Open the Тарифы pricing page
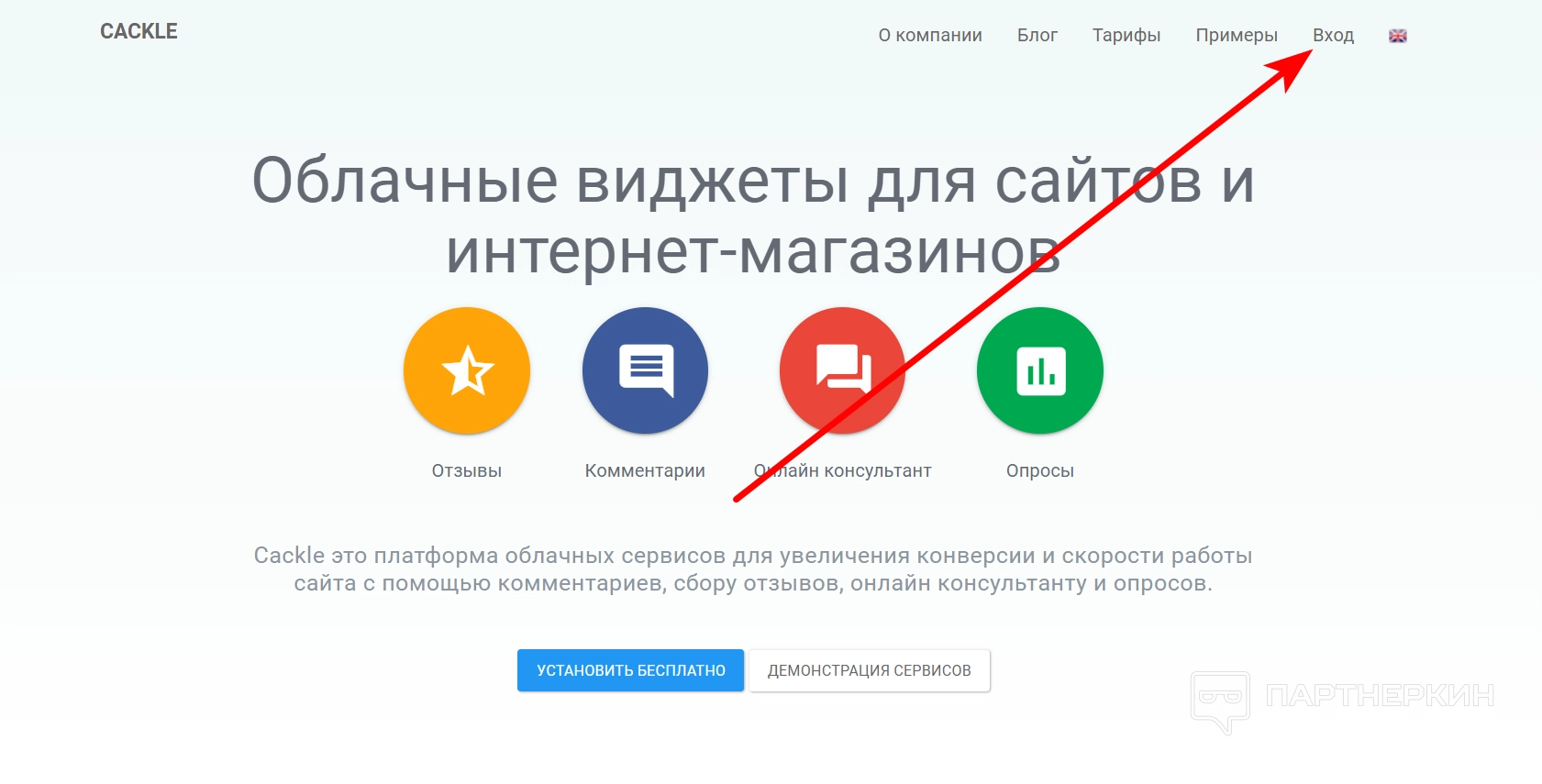The width and height of the screenshot is (1542, 784). pyautogui.click(x=1126, y=35)
